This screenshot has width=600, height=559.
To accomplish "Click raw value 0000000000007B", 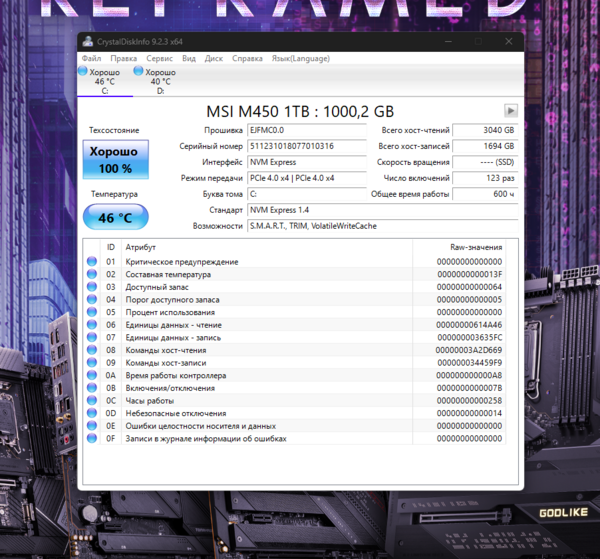I will click(x=470, y=388).
